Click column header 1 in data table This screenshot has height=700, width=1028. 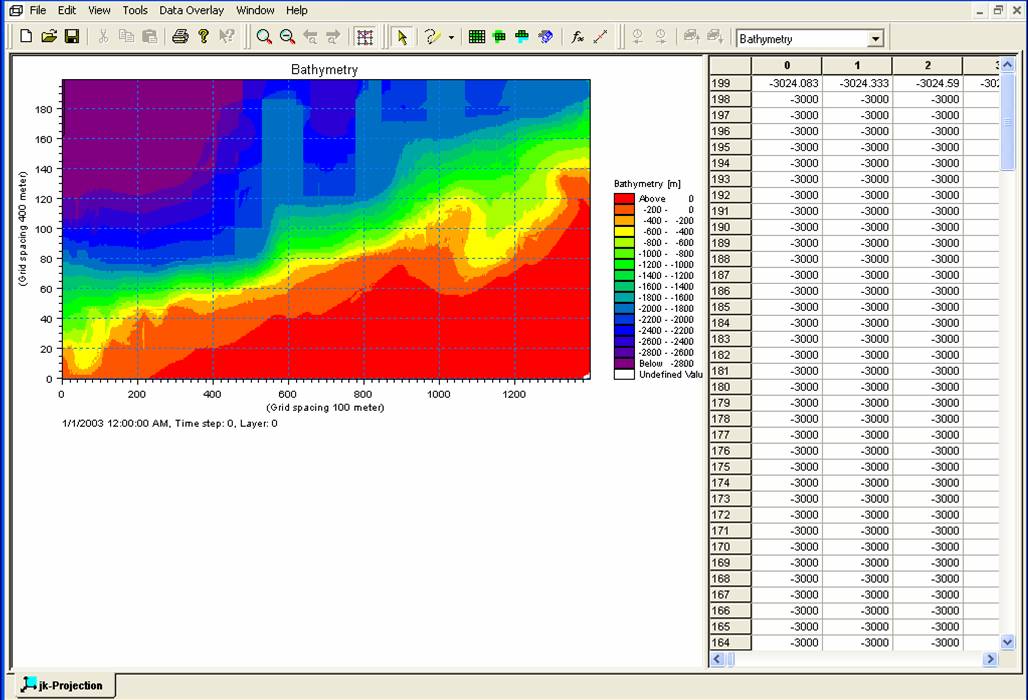[x=857, y=65]
